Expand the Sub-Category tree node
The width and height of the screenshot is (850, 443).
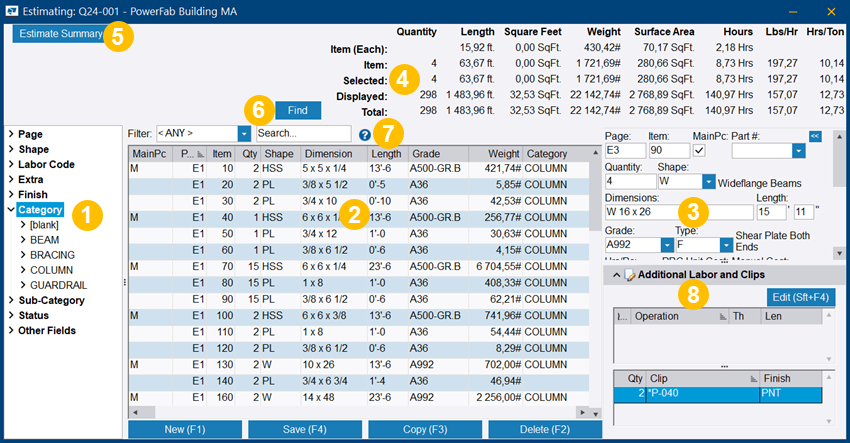click(x=11, y=300)
